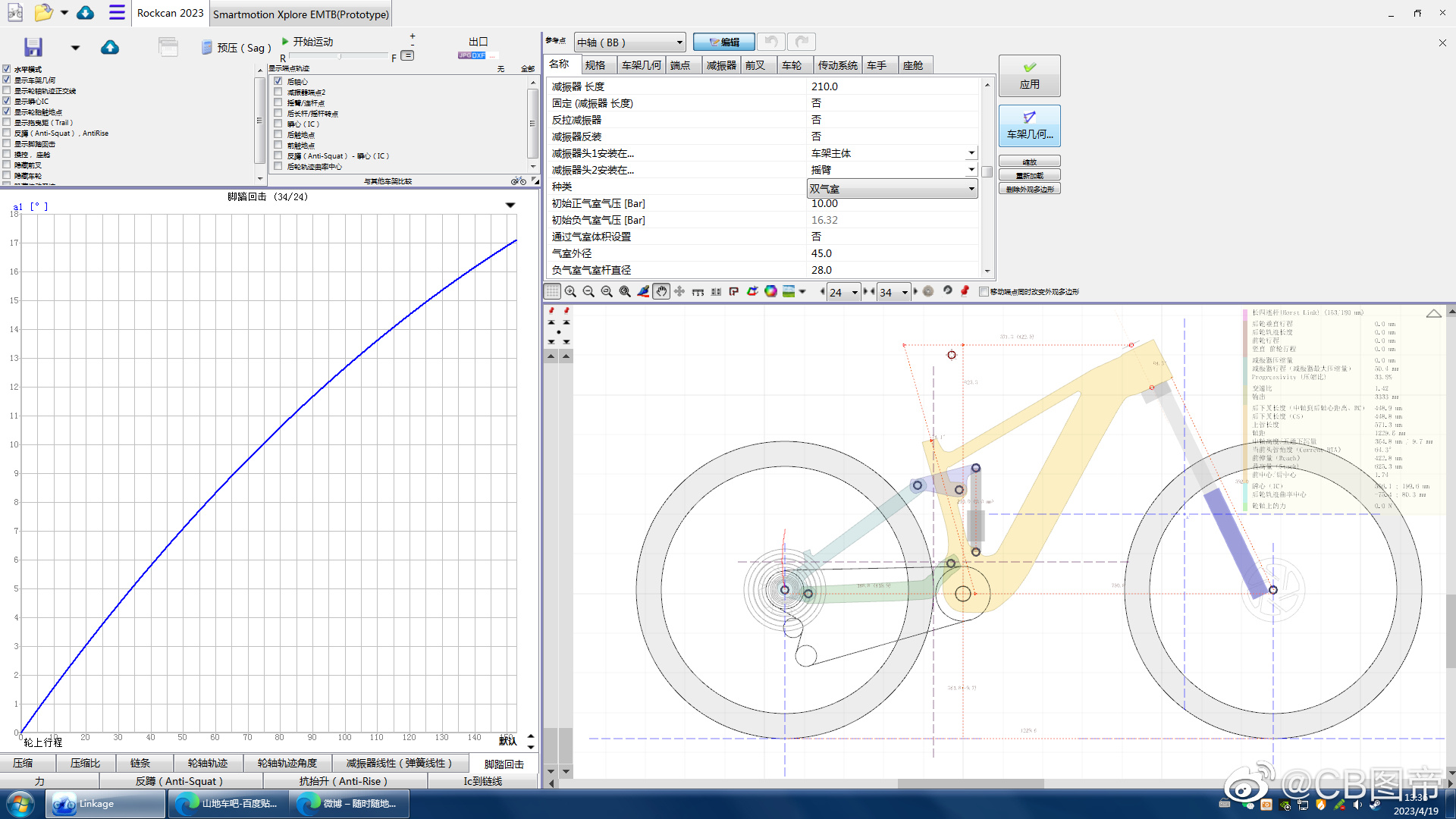
Task: Click the paint brush drawing icon
Action: [643, 291]
